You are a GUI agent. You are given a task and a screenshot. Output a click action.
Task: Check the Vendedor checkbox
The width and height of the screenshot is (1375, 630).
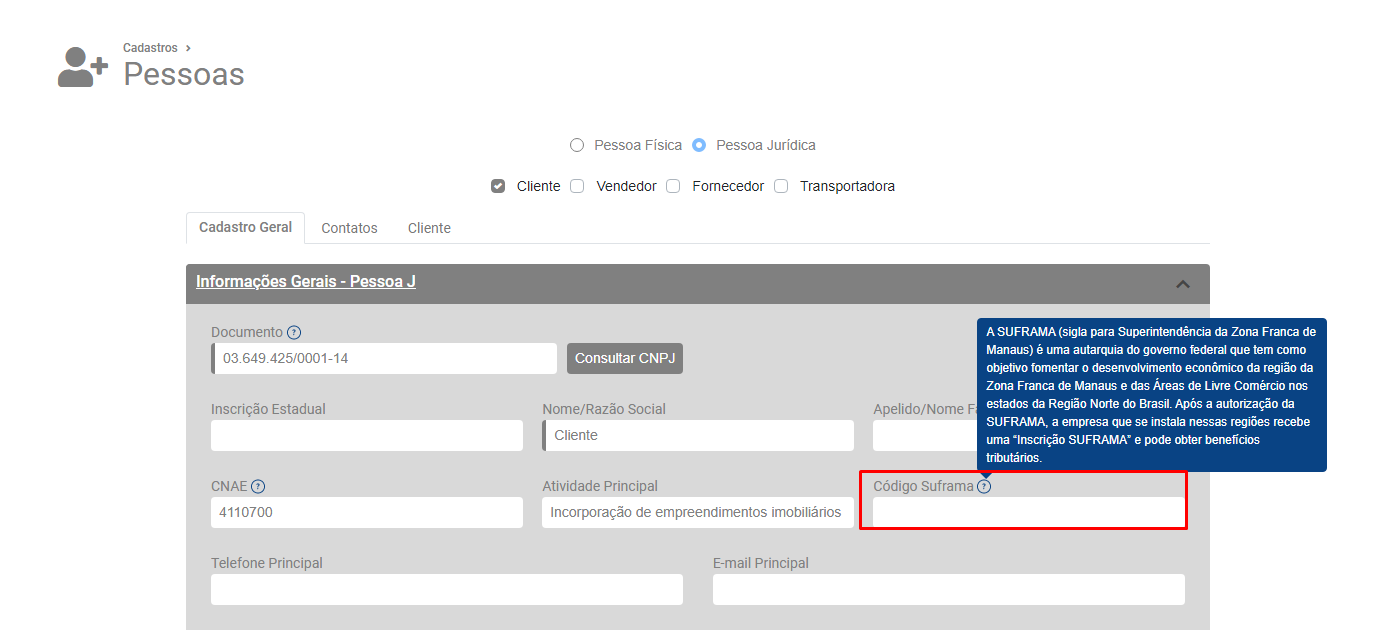(577, 186)
